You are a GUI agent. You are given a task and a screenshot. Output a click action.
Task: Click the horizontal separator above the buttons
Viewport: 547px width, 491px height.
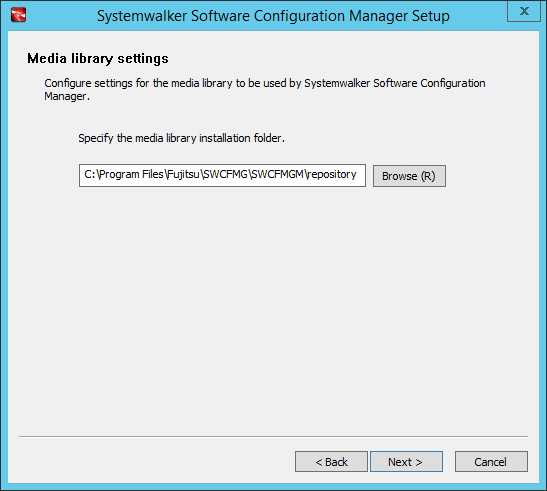tap(273, 436)
